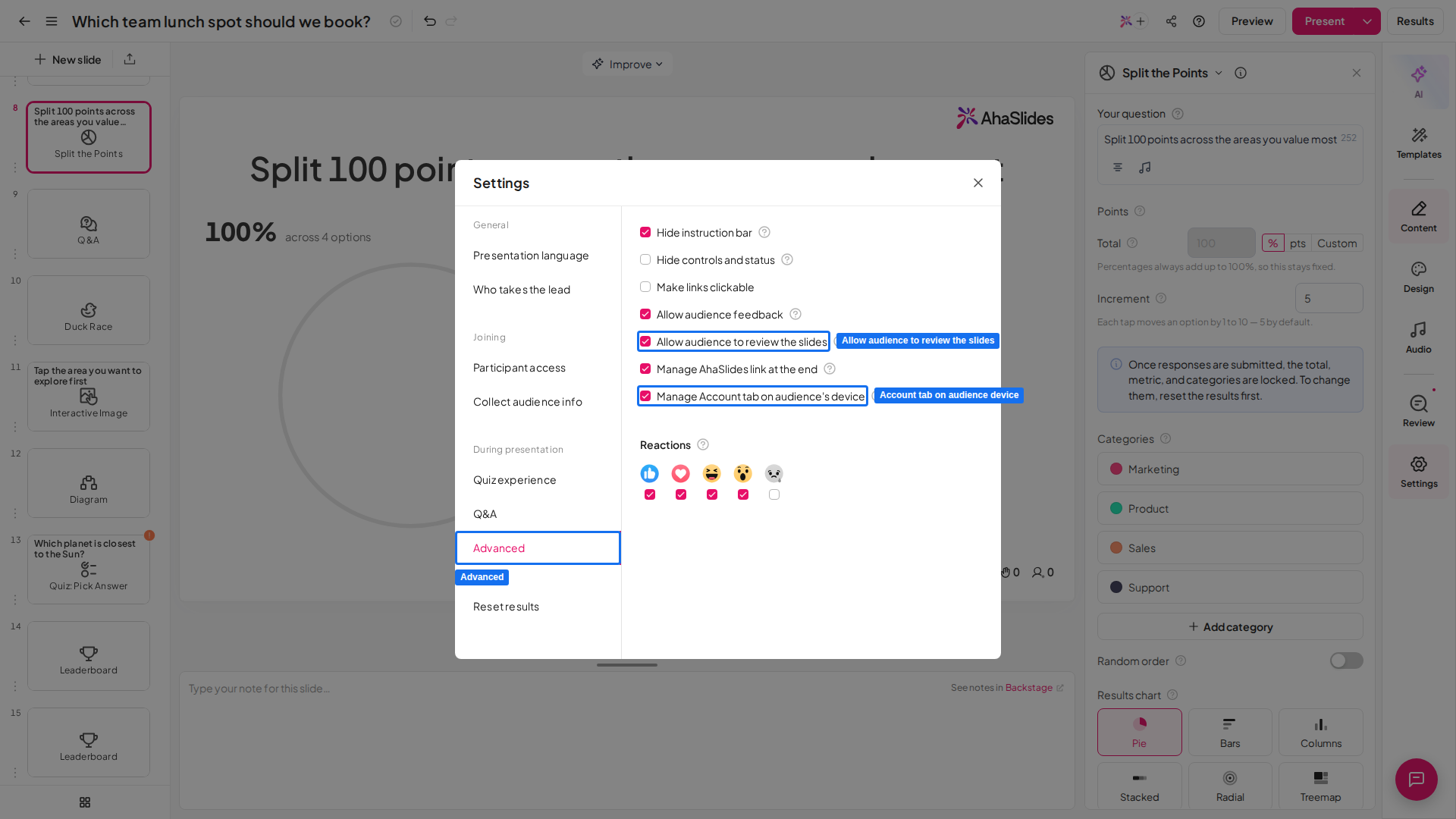Close the Settings dialog

(x=978, y=183)
